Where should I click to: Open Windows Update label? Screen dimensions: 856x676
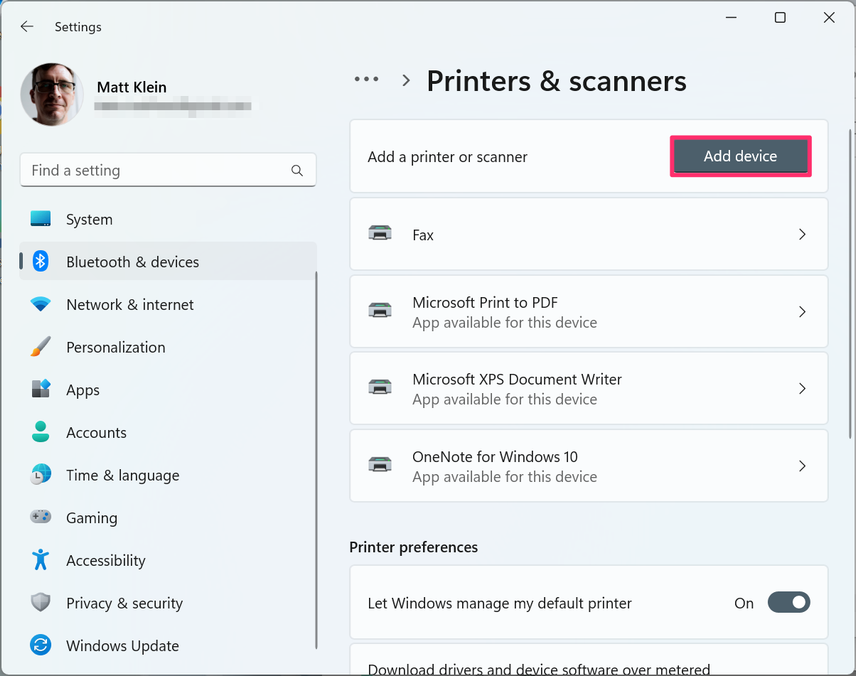[x=123, y=646]
